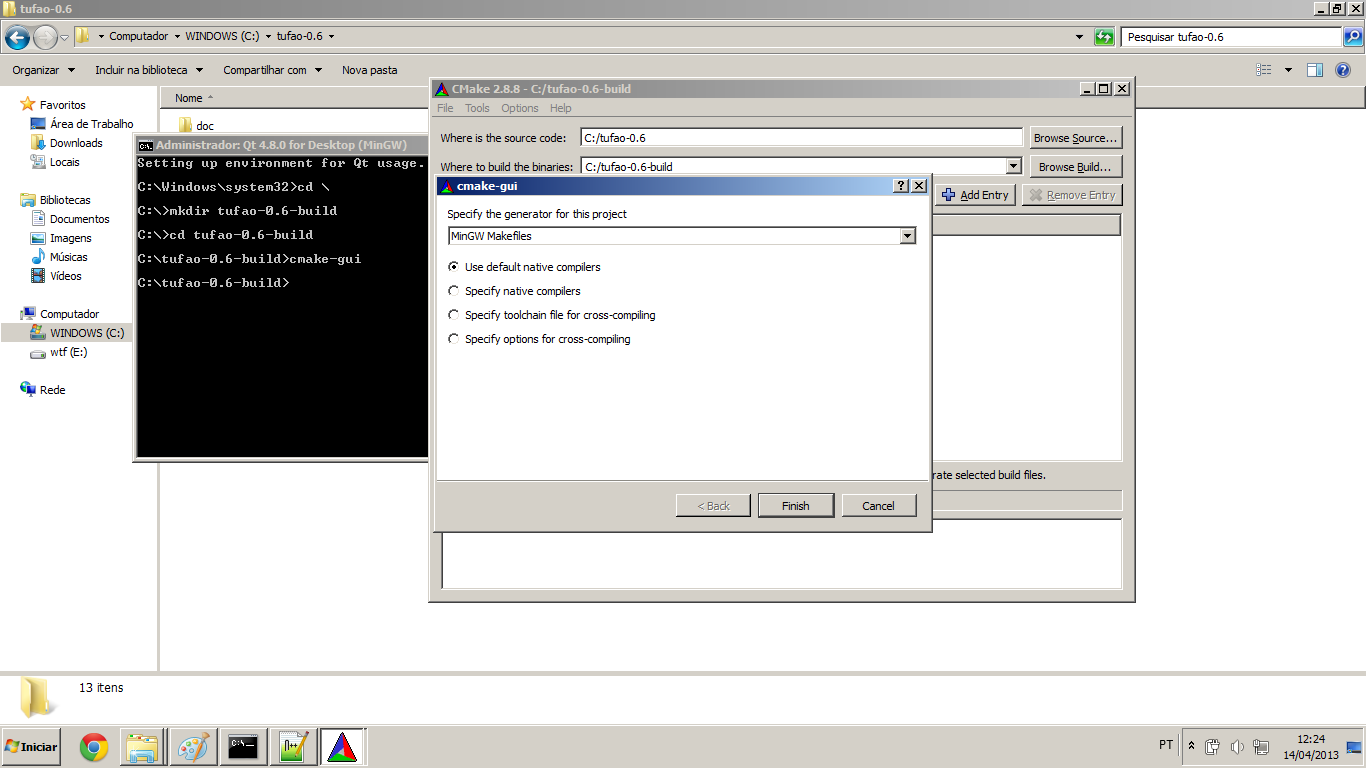Click the Browse Source button
The image size is (1366, 768).
coord(1076,138)
